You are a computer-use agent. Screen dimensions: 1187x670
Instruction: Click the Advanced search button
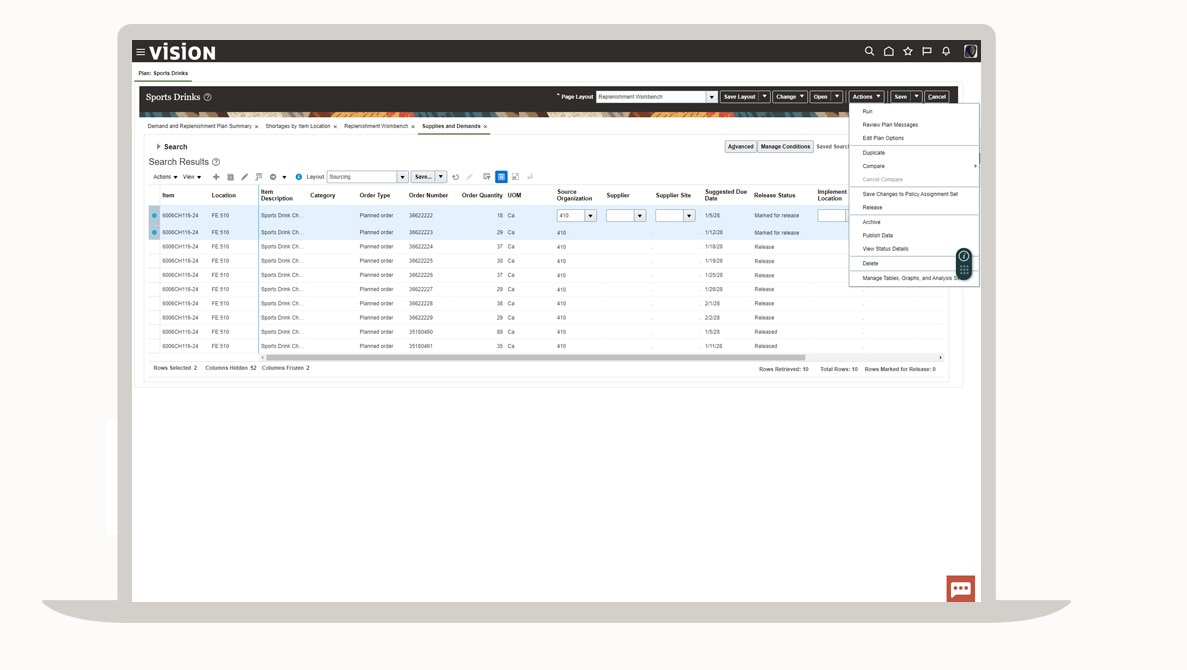point(743,146)
